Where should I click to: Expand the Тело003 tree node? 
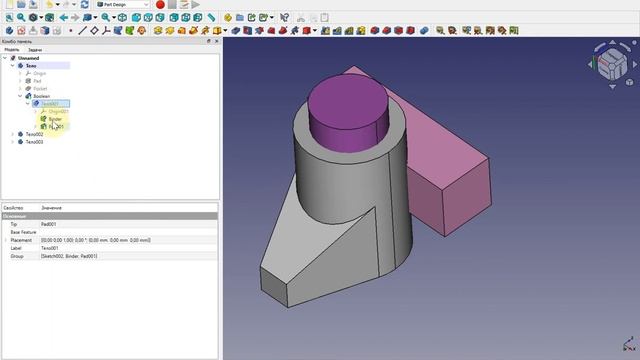tap(13, 142)
